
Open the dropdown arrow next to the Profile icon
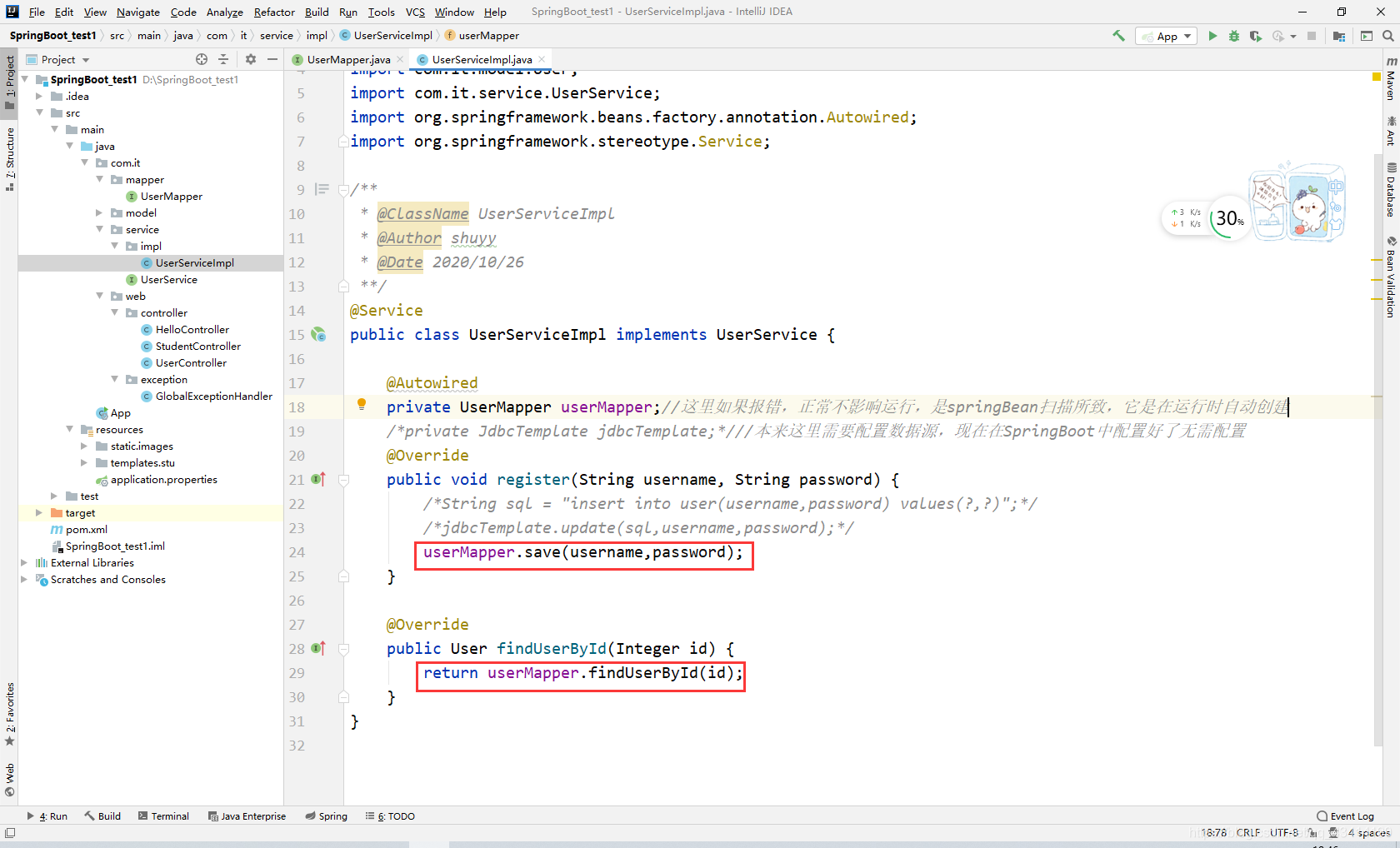tap(1293, 36)
